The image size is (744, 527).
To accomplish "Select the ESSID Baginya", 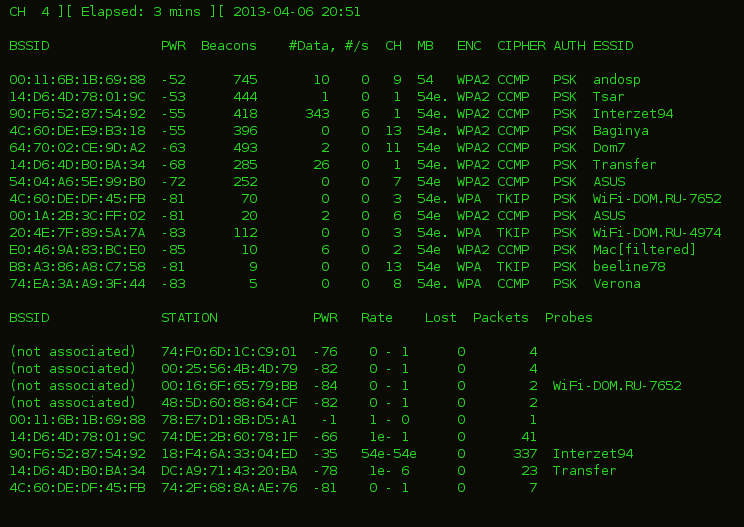I will (621, 131).
